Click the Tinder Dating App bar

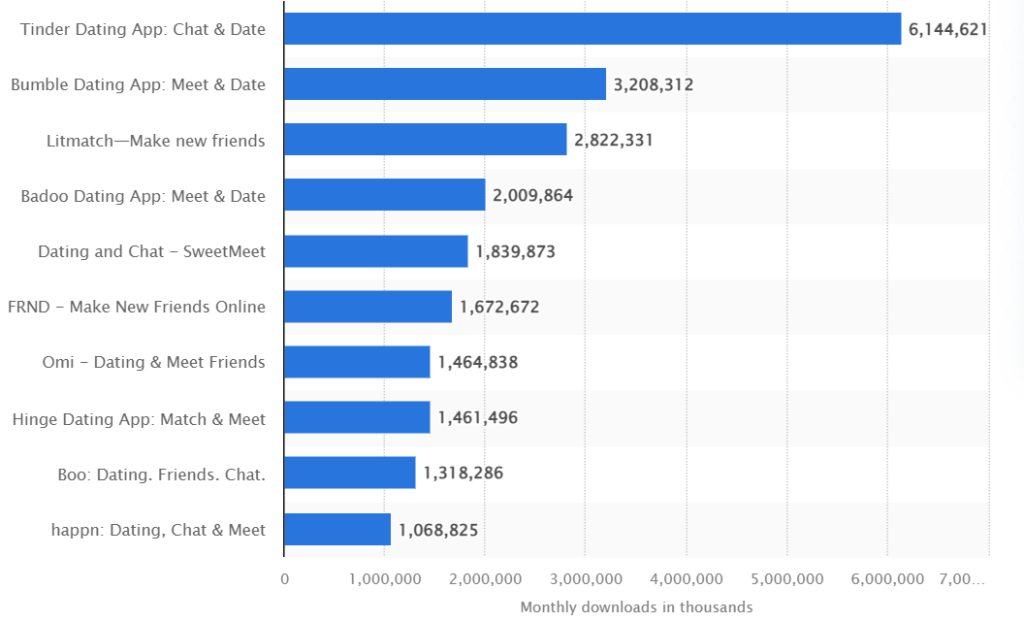[x=592, y=29]
